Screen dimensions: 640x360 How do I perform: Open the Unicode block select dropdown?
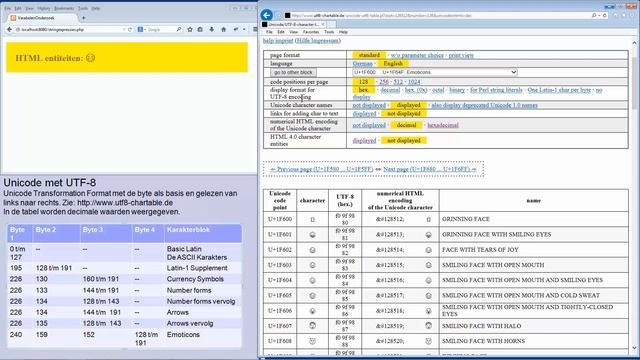pyautogui.click(x=435, y=72)
